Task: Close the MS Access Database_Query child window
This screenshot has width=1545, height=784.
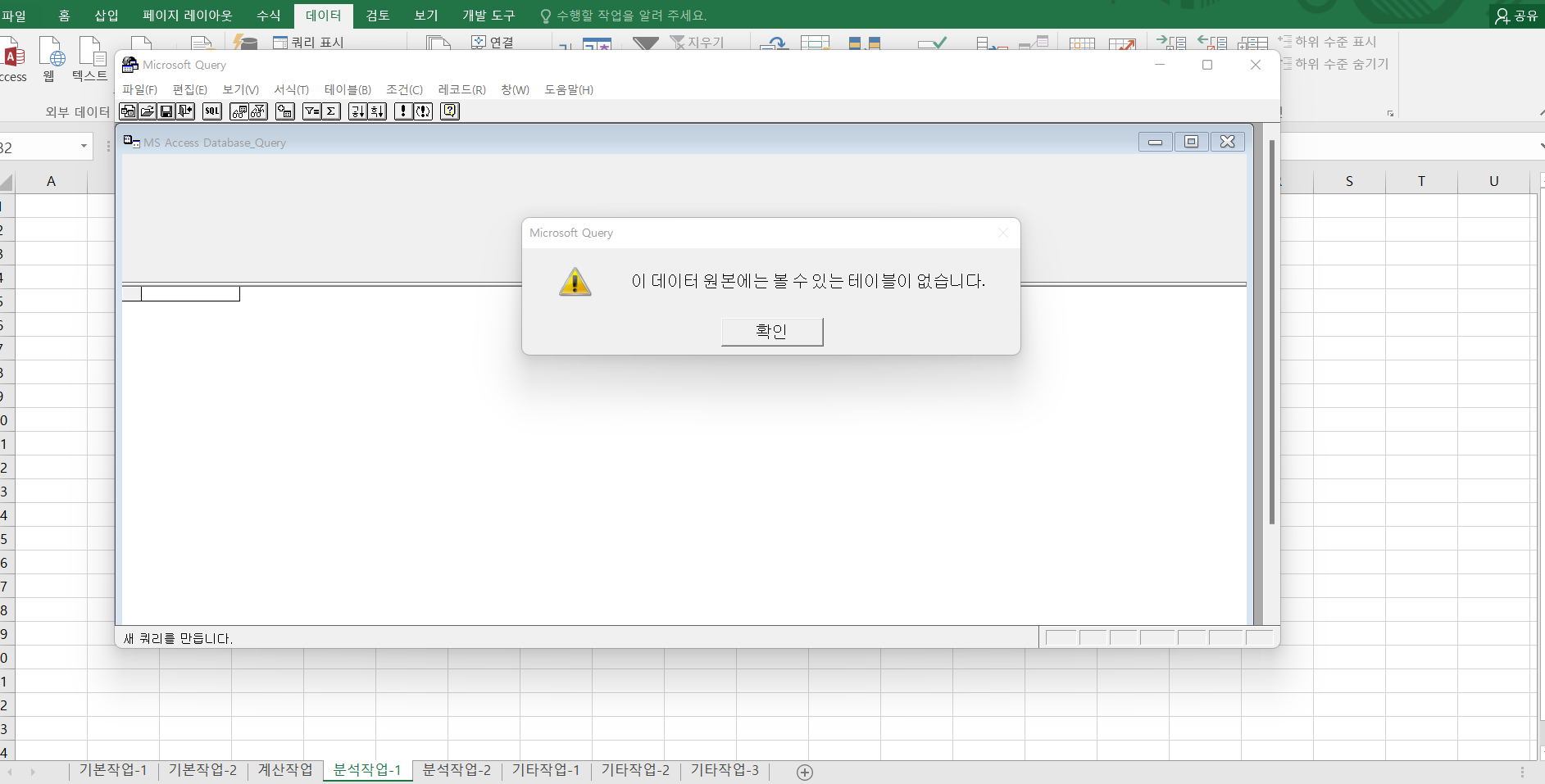Action: click(x=1227, y=142)
